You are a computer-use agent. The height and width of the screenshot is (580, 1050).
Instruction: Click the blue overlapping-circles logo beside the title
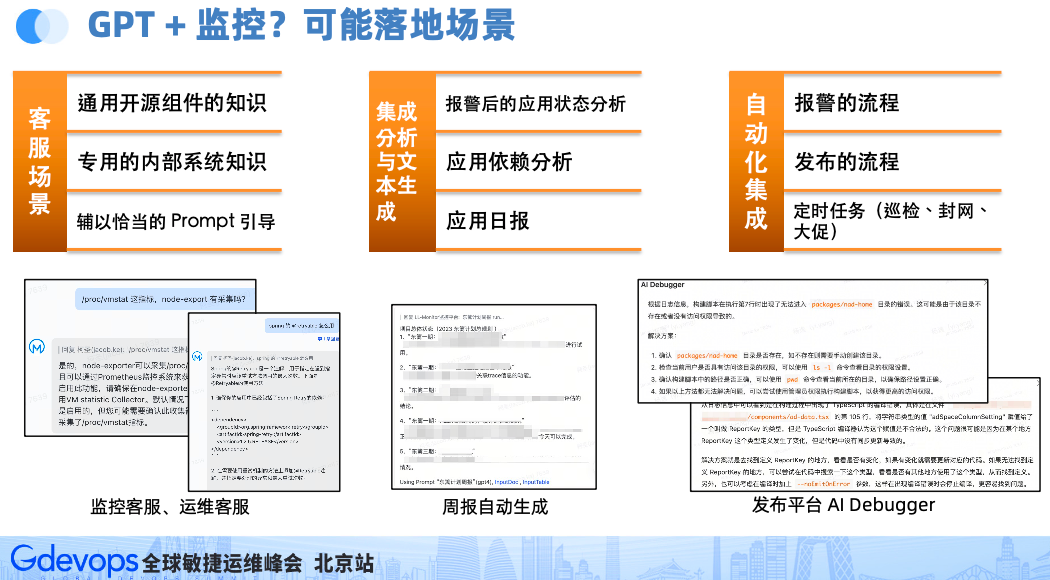click(x=42, y=26)
